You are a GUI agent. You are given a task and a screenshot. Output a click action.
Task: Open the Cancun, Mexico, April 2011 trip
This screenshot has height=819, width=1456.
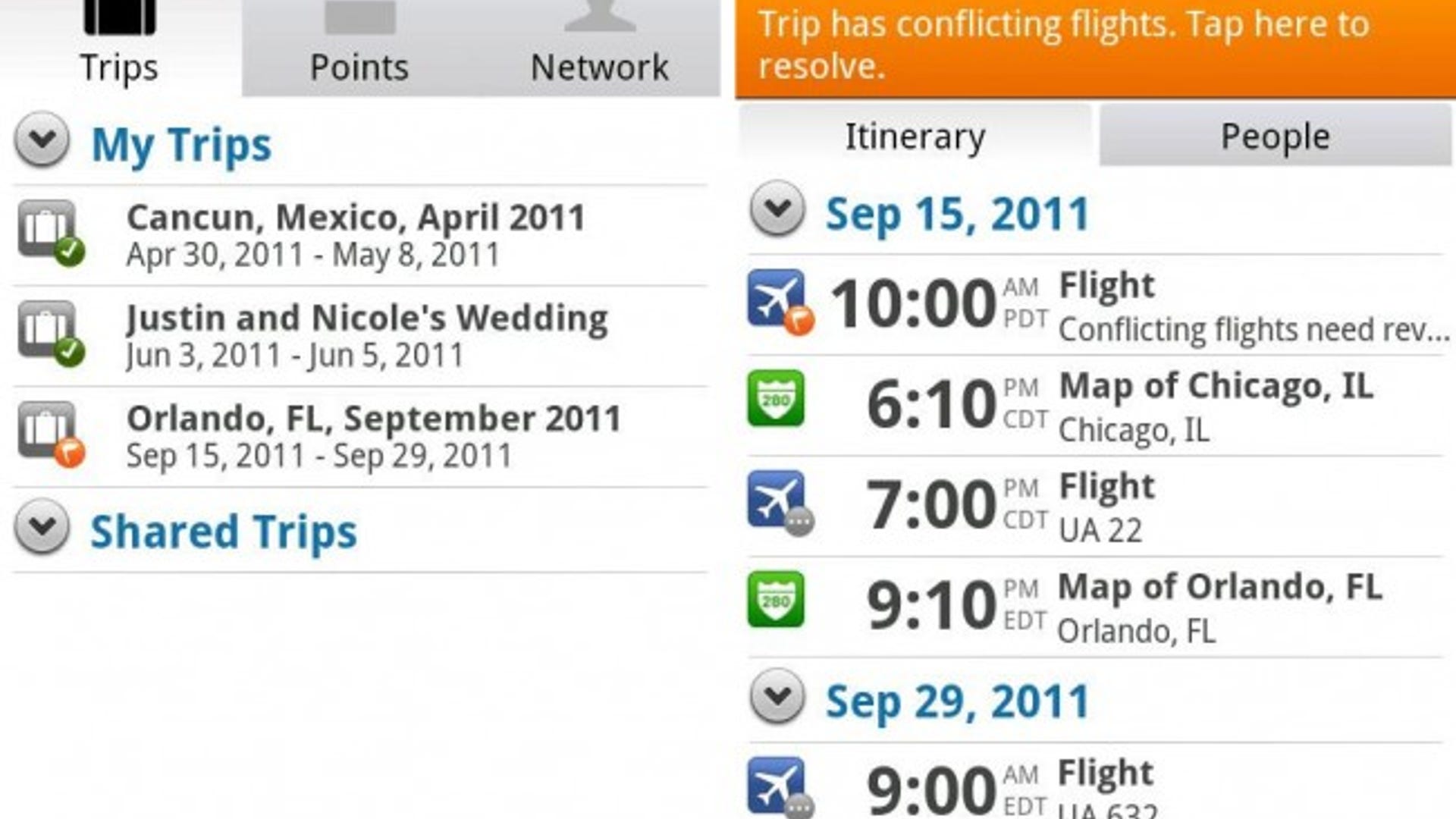[356, 235]
